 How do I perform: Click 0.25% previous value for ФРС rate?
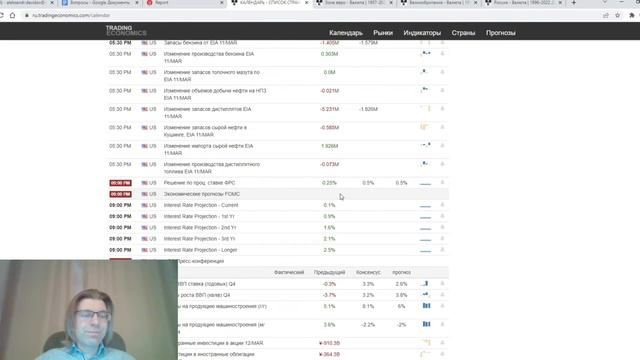pyautogui.click(x=329, y=183)
